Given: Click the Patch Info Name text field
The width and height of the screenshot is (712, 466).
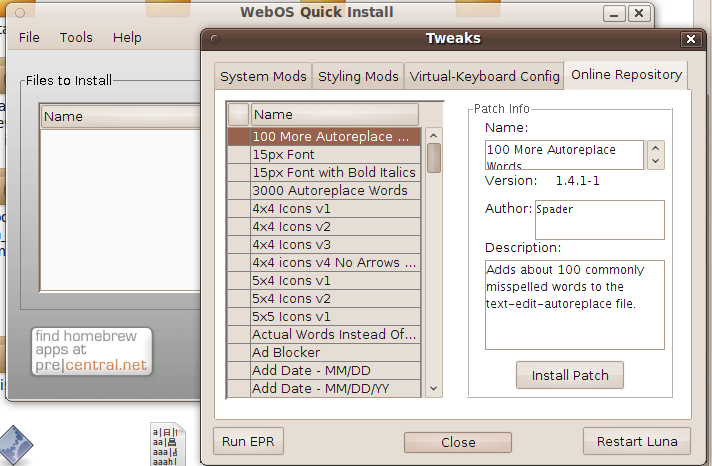Looking at the screenshot, I should [564, 155].
